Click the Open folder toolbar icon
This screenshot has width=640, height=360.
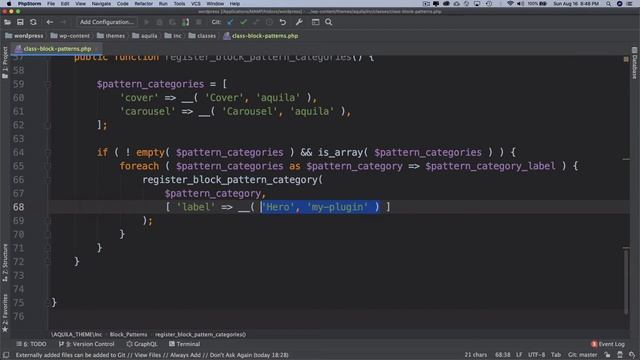(x=7, y=22)
